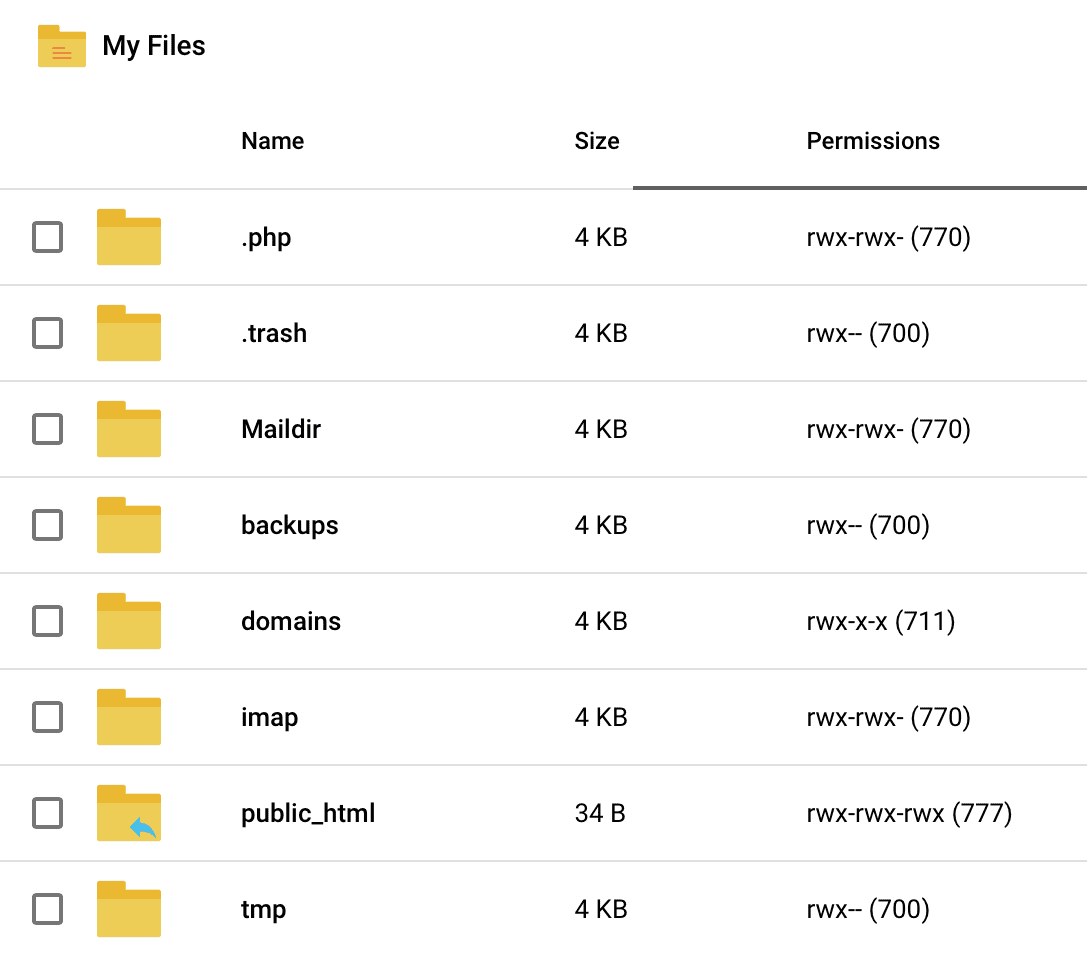This screenshot has height=955, width=1087.
Task: Tick the backups checkbox
Action: (x=47, y=525)
